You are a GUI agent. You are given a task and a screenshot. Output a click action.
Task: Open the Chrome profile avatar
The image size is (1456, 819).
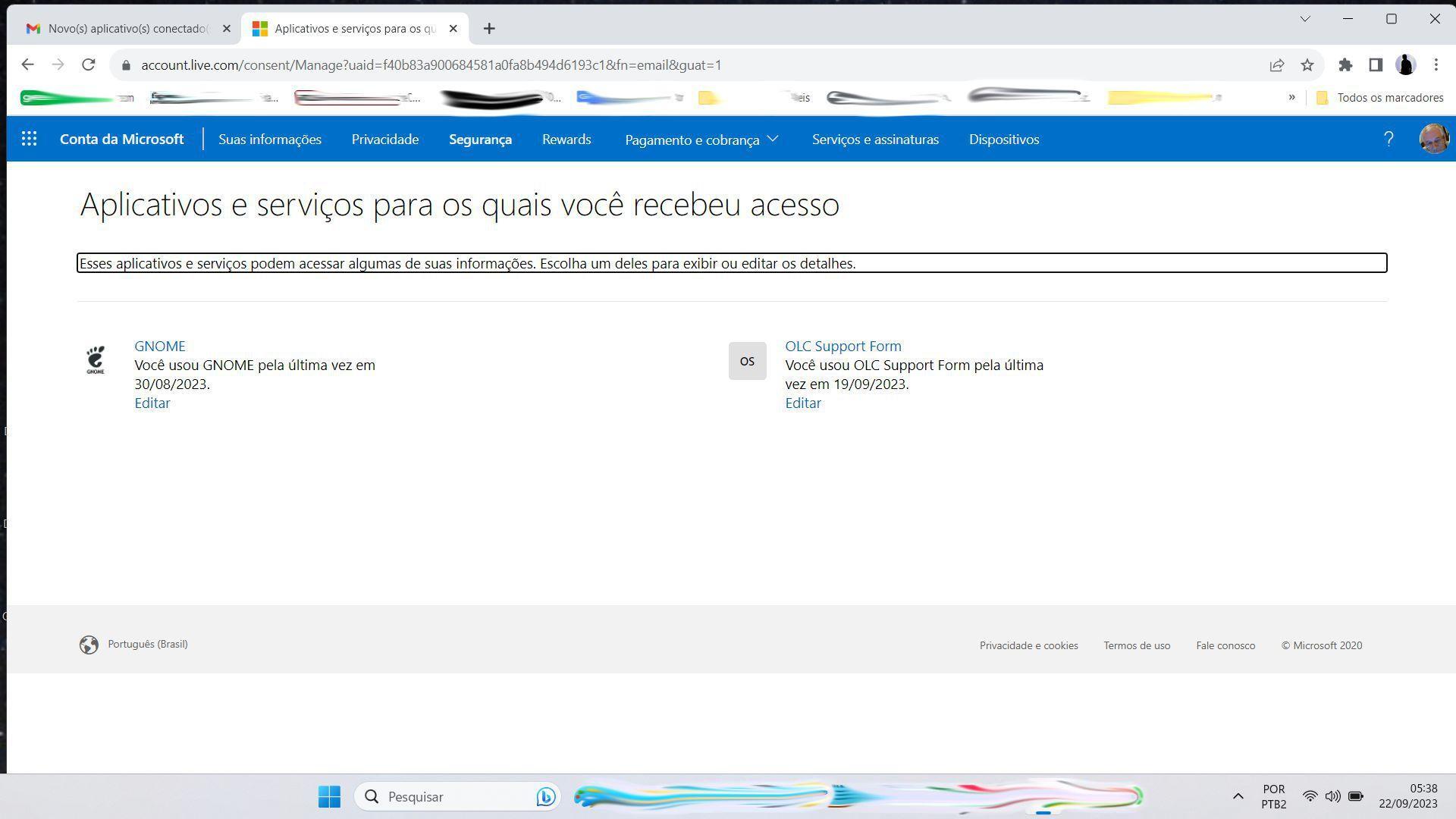point(1405,65)
